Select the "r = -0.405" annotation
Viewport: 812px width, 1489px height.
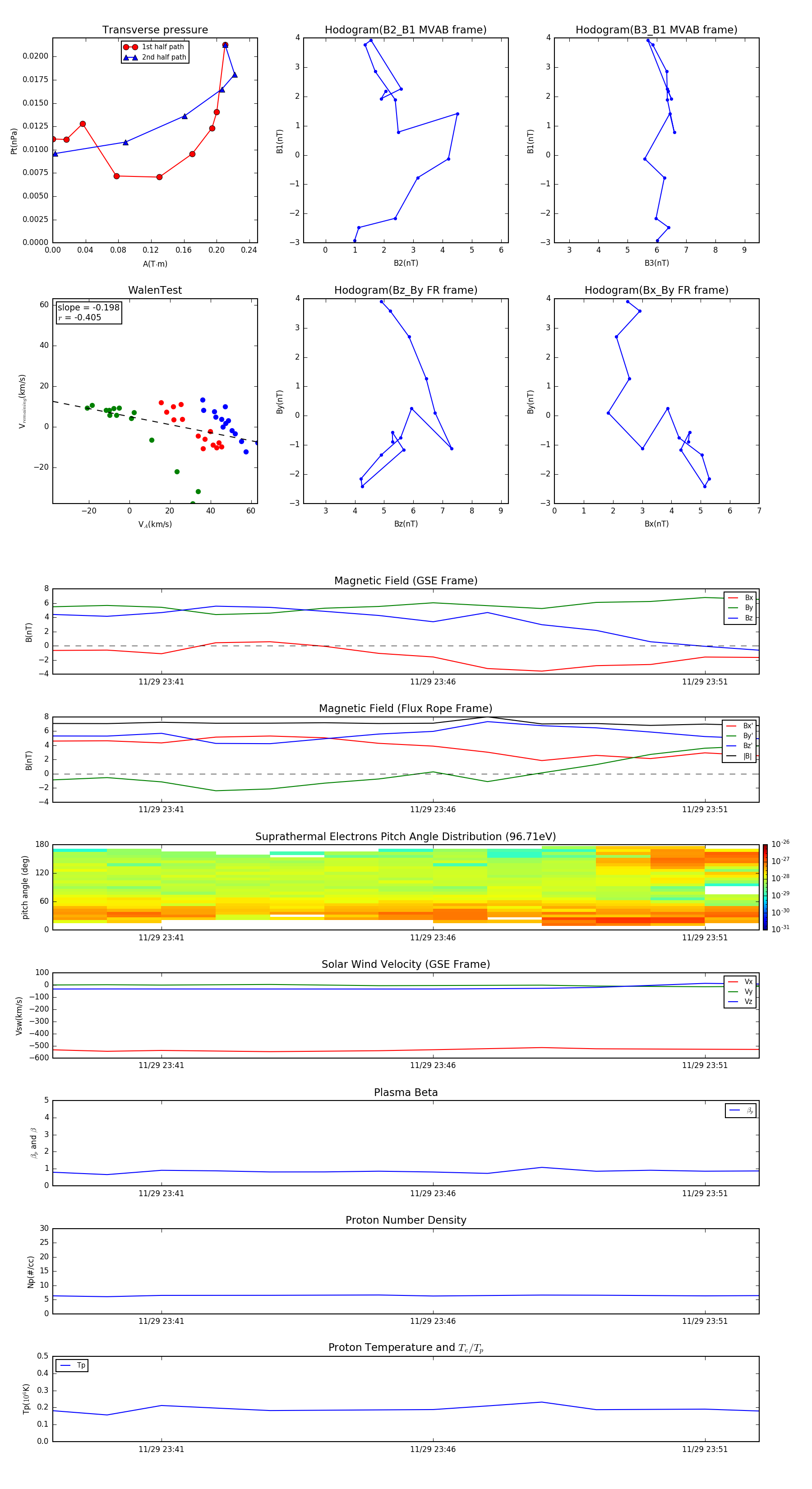point(80,317)
